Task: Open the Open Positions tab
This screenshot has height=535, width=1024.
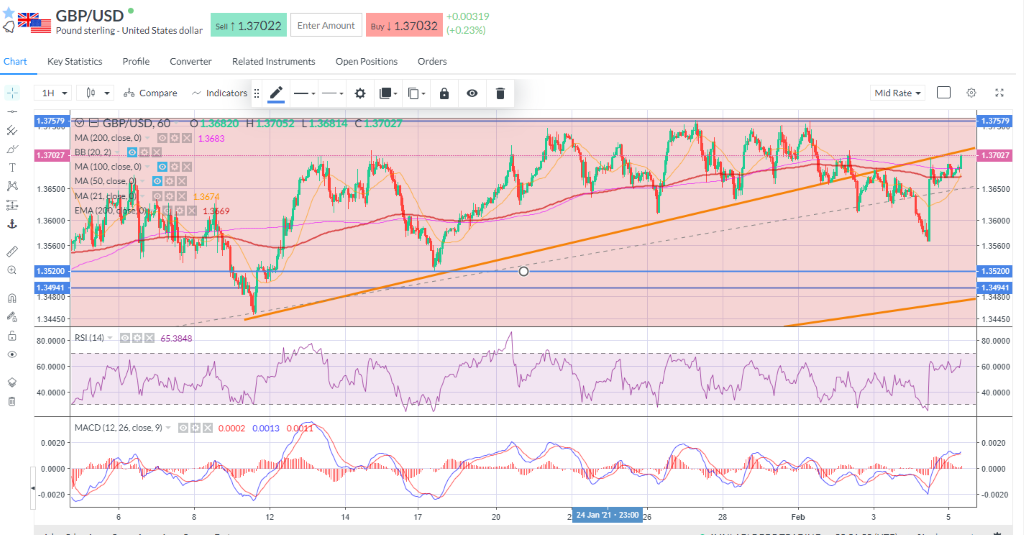Action: [x=366, y=61]
